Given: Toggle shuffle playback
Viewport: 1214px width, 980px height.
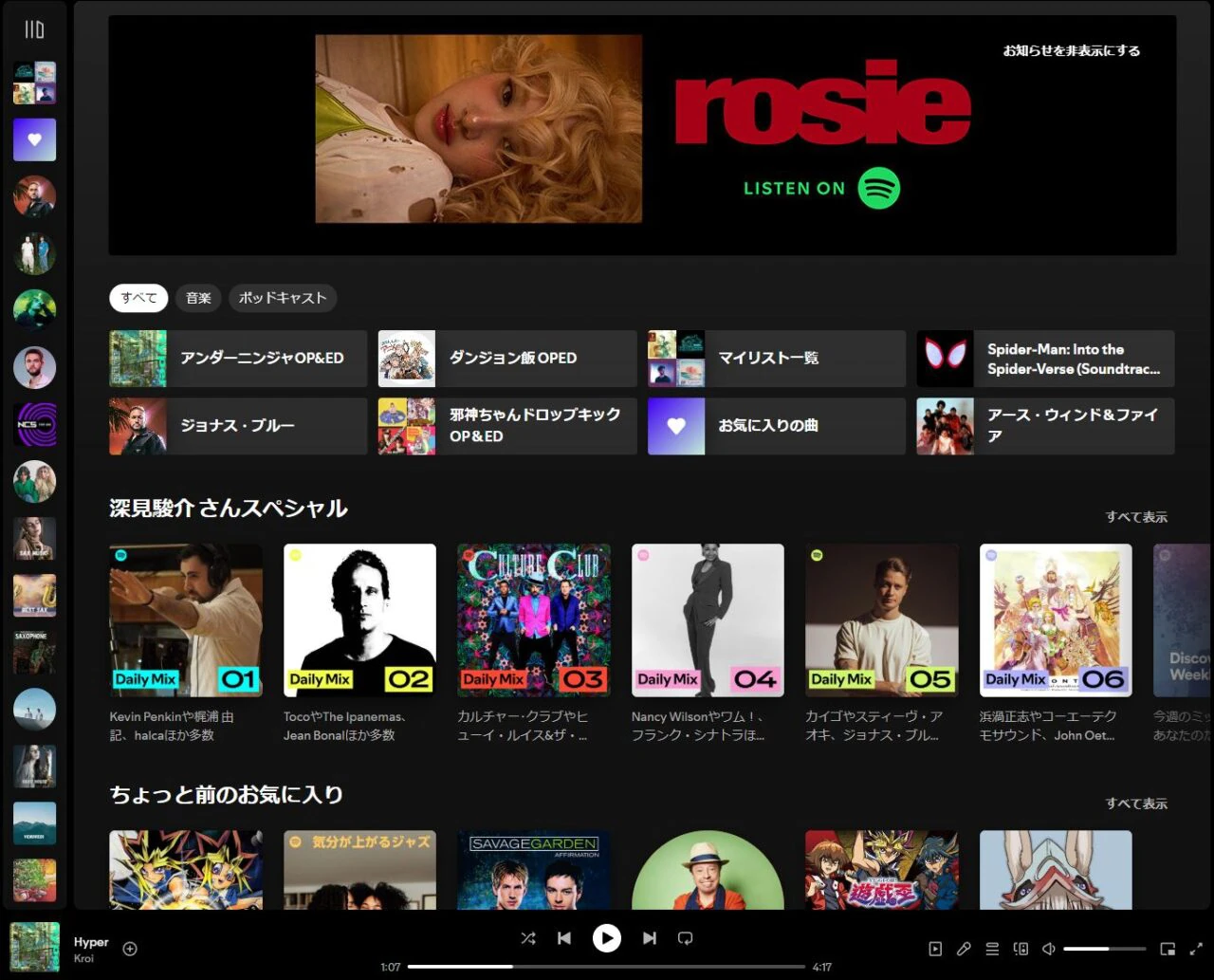Looking at the screenshot, I should [x=528, y=938].
